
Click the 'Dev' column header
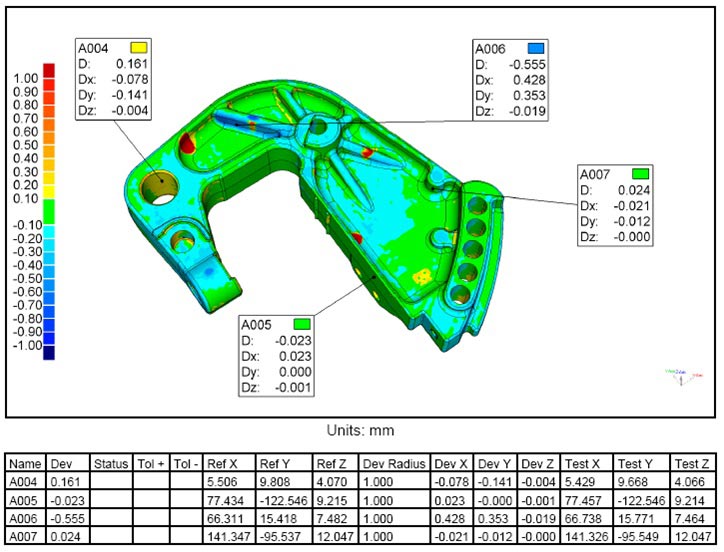click(x=62, y=463)
